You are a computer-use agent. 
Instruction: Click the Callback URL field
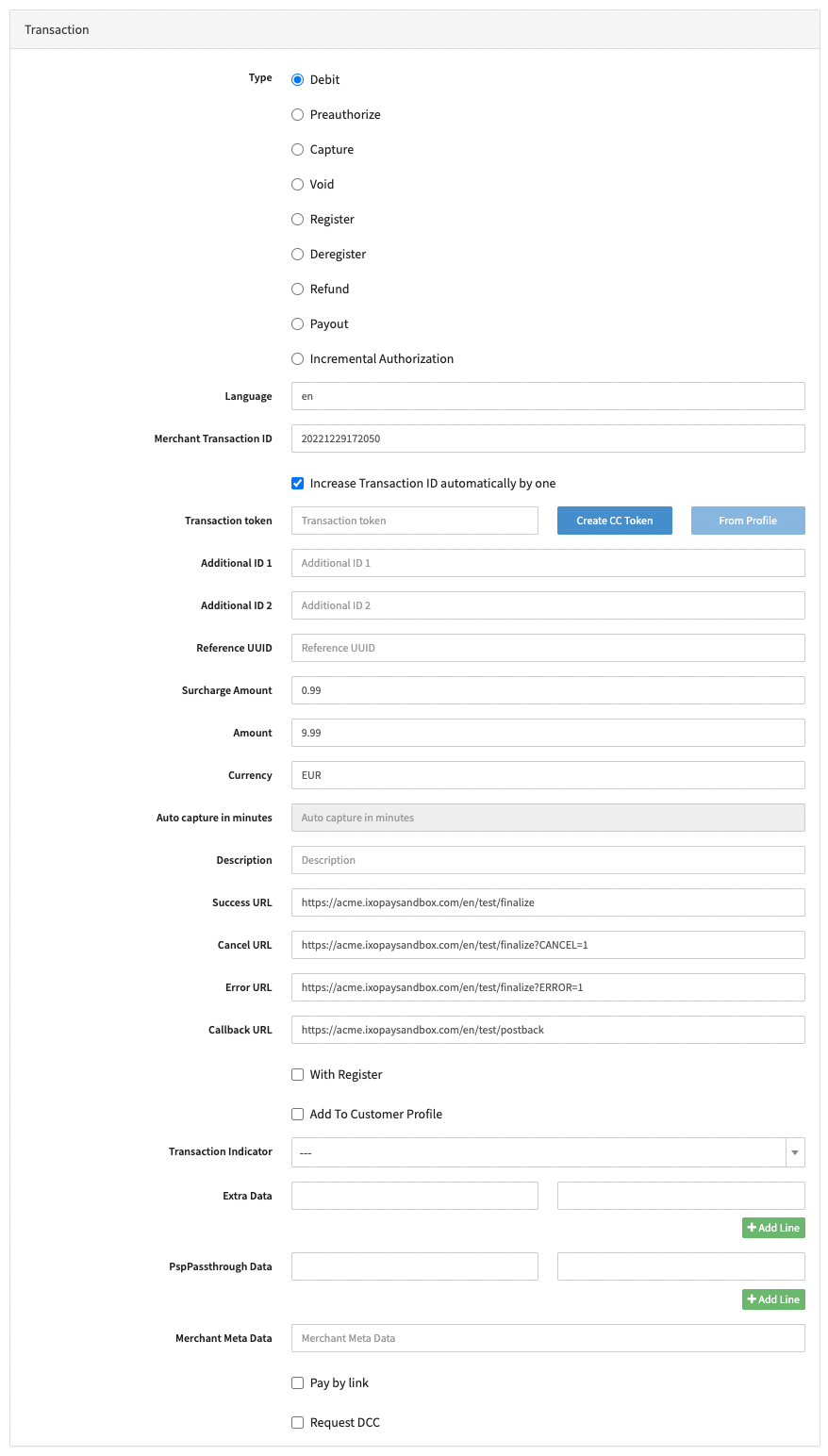pyautogui.click(x=548, y=1030)
